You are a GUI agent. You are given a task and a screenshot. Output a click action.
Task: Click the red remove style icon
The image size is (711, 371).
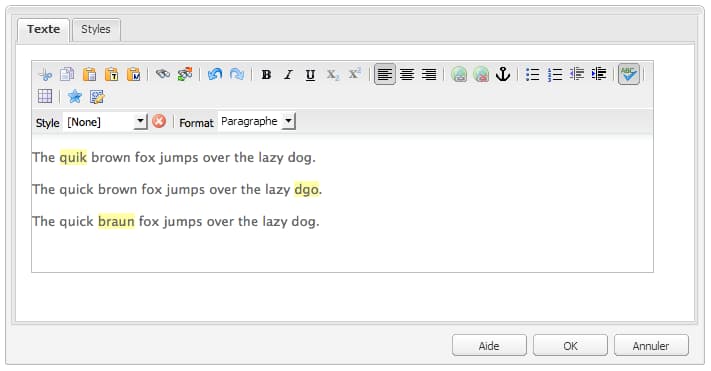tap(159, 121)
